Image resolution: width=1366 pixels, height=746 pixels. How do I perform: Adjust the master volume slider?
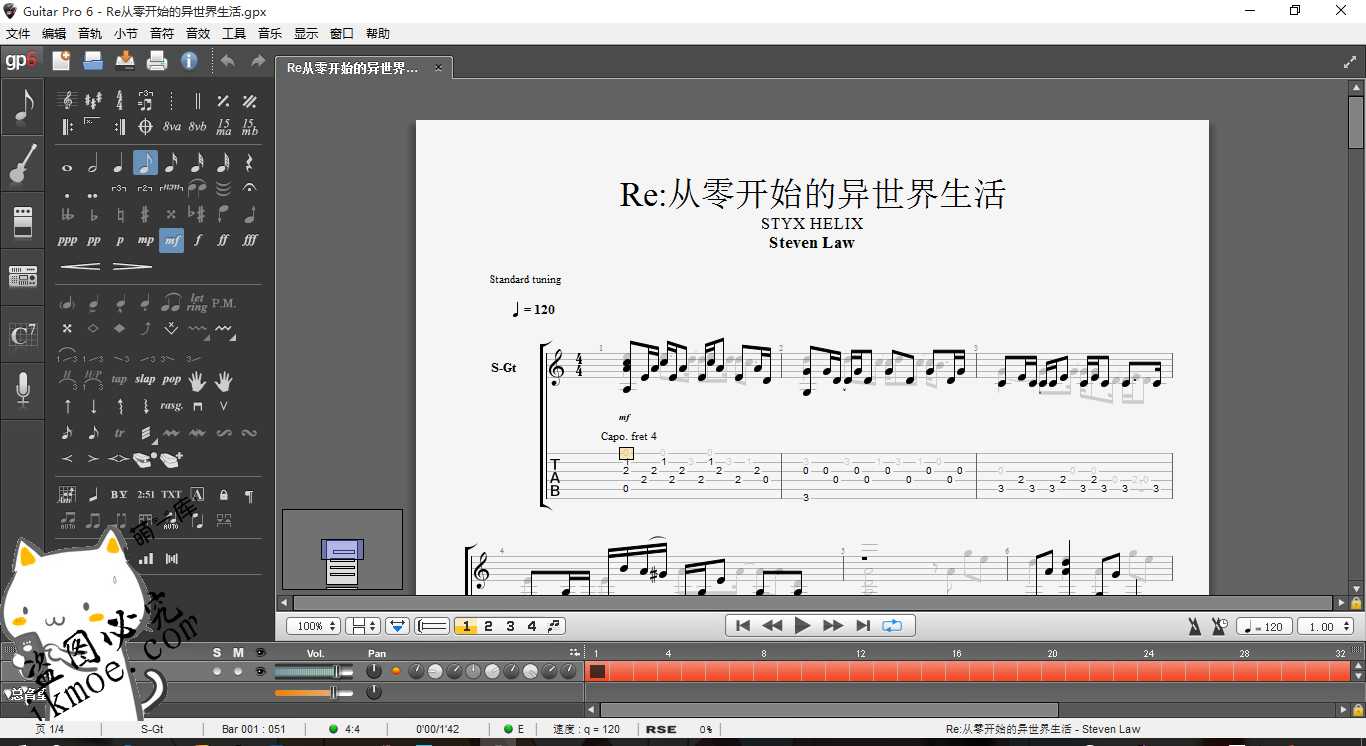[314, 692]
